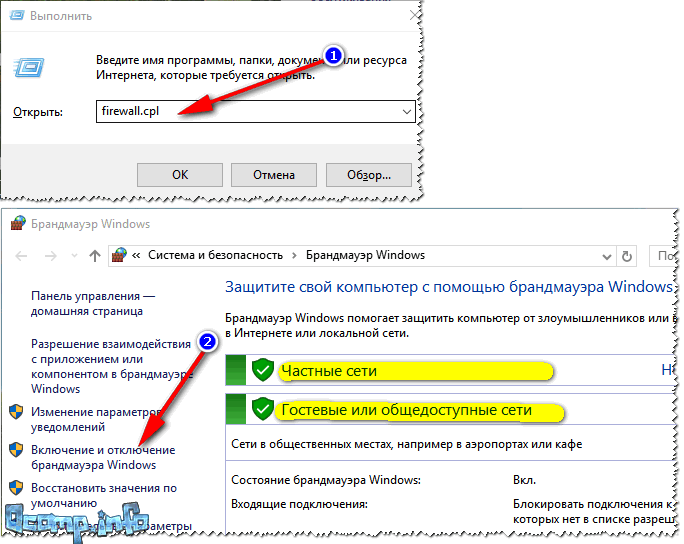Click shield icon beside Включение и отключение
Image resolution: width=684 pixels, height=544 pixels.
pyautogui.click(x=16, y=450)
